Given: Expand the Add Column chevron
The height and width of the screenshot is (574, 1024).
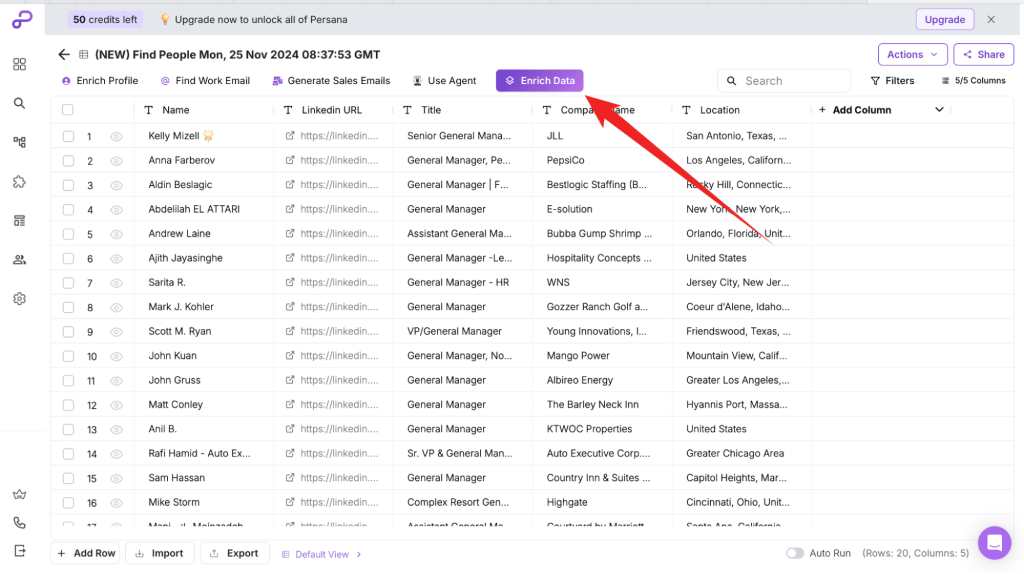Looking at the screenshot, I should click(939, 110).
